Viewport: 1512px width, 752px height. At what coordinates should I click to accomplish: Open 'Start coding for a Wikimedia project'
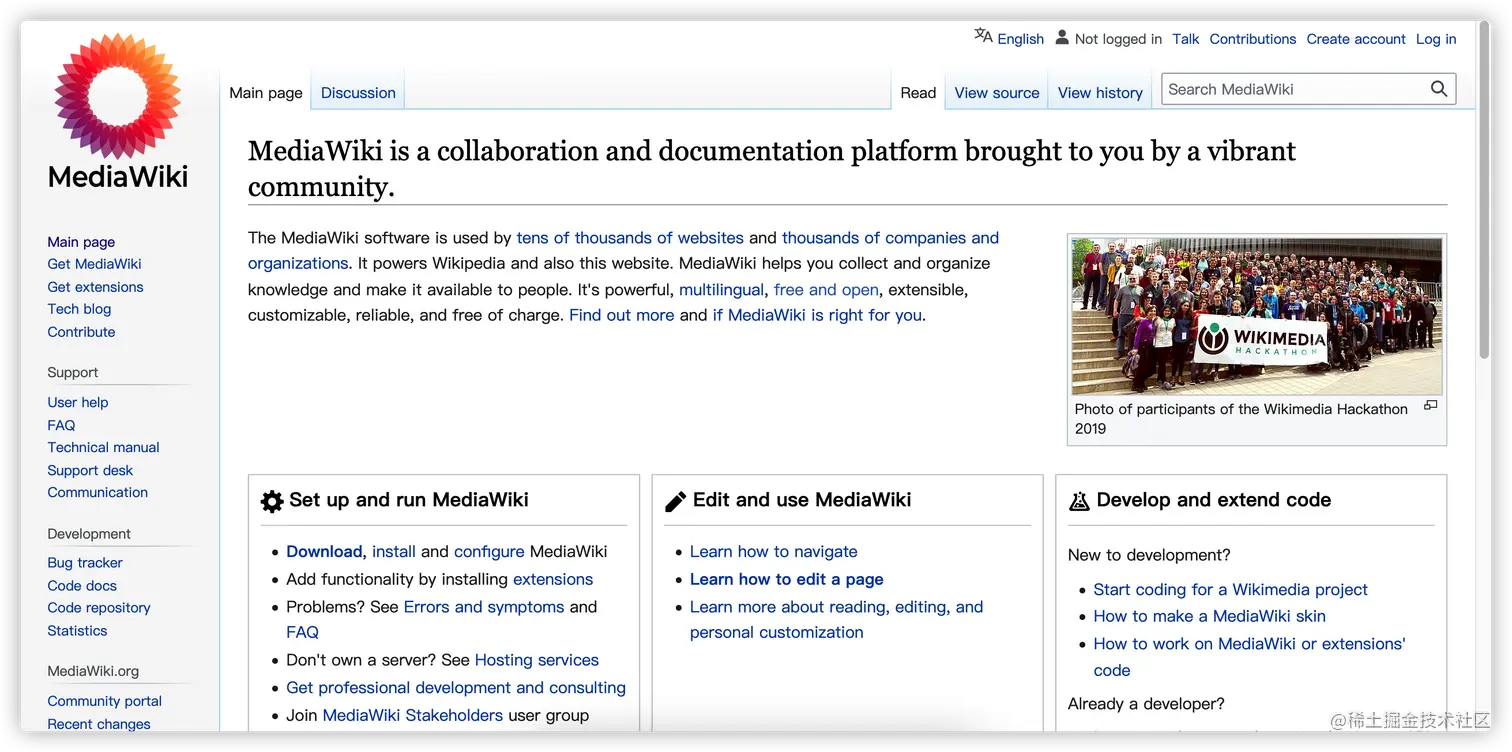pyautogui.click(x=1231, y=590)
